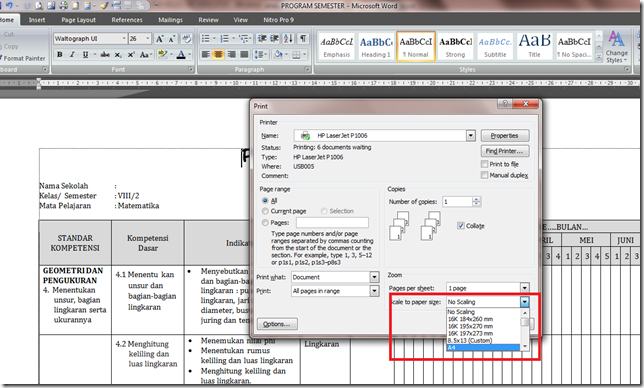This screenshot has width=644, height=388.
Task: Align text right
Action: (232, 55)
